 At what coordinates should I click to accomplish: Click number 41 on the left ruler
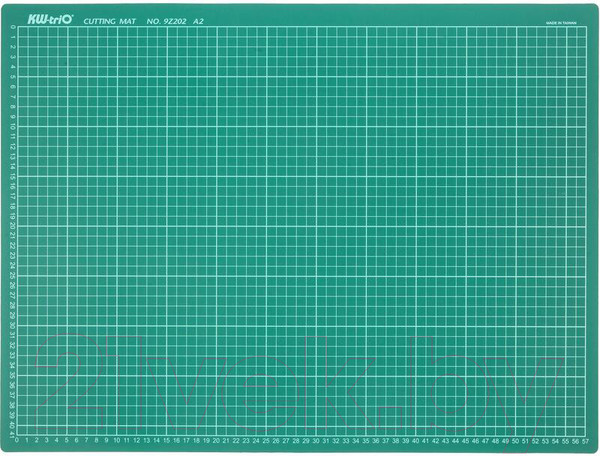pyautogui.click(x=9, y=432)
